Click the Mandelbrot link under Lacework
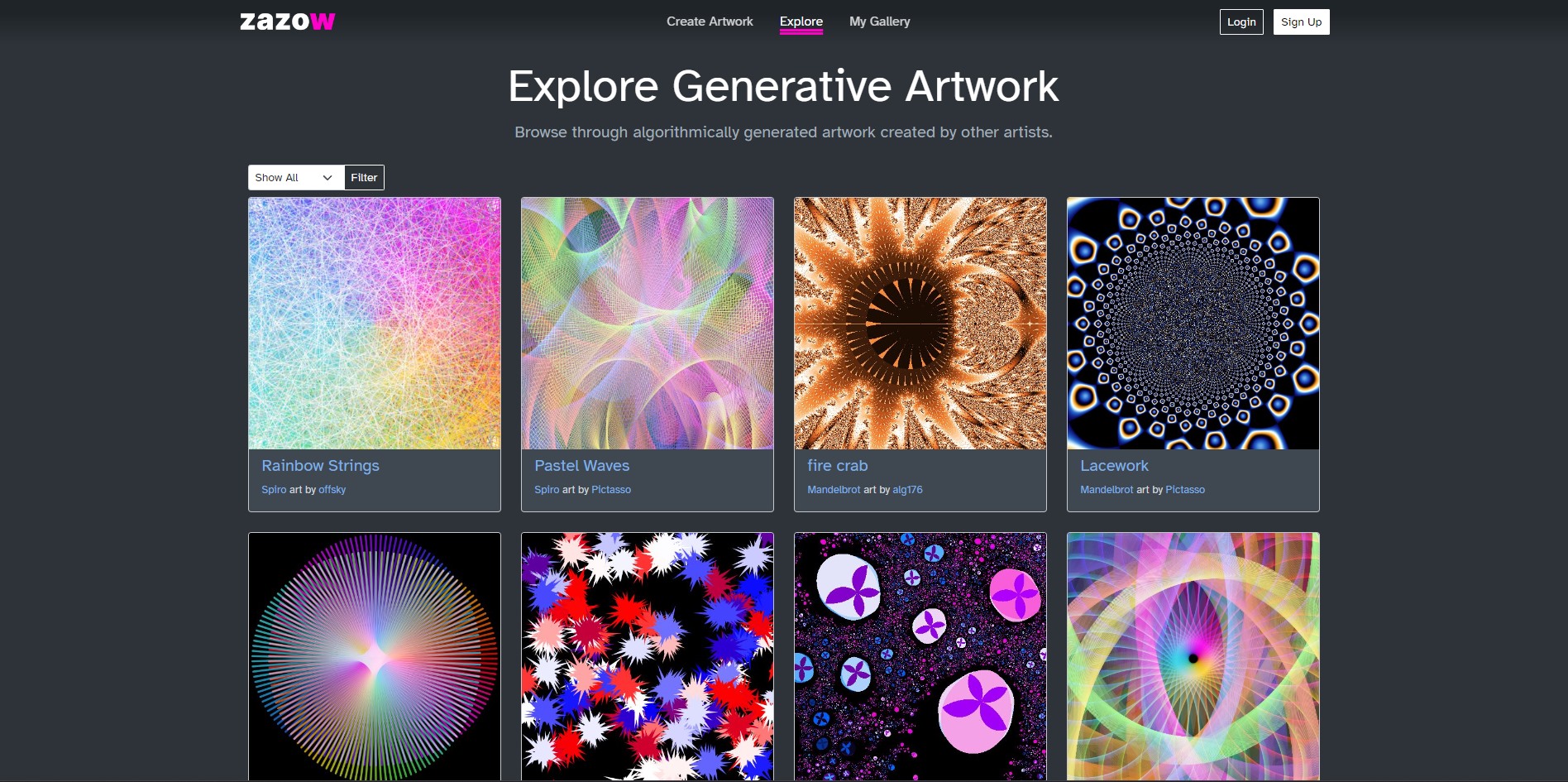 (1107, 490)
